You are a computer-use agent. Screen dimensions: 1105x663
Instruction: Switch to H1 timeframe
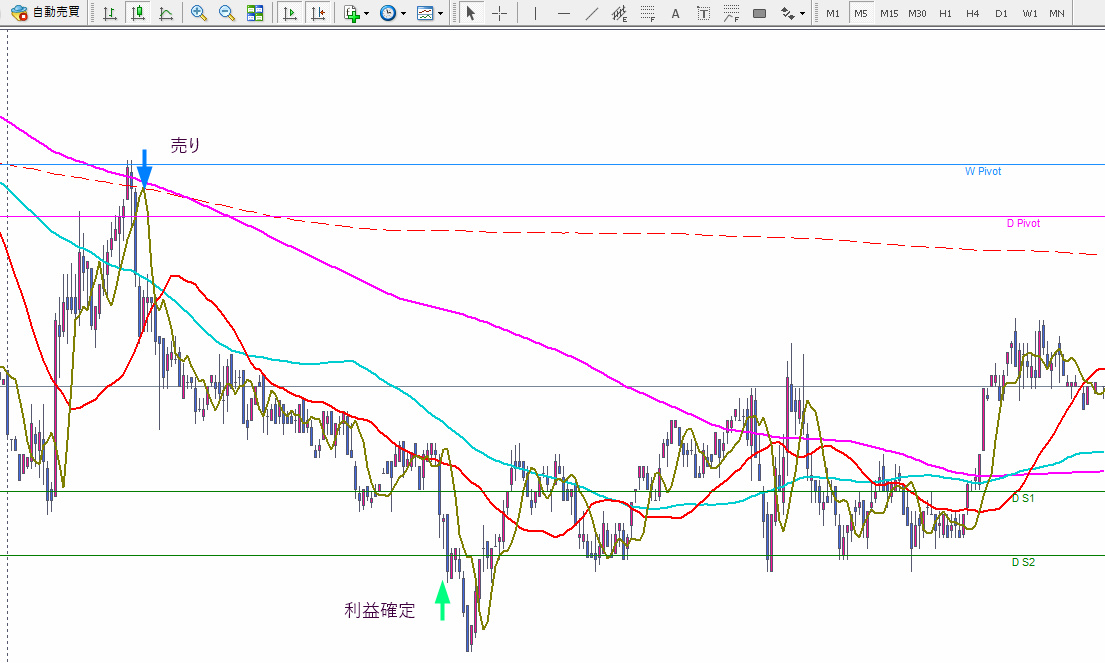click(x=945, y=13)
